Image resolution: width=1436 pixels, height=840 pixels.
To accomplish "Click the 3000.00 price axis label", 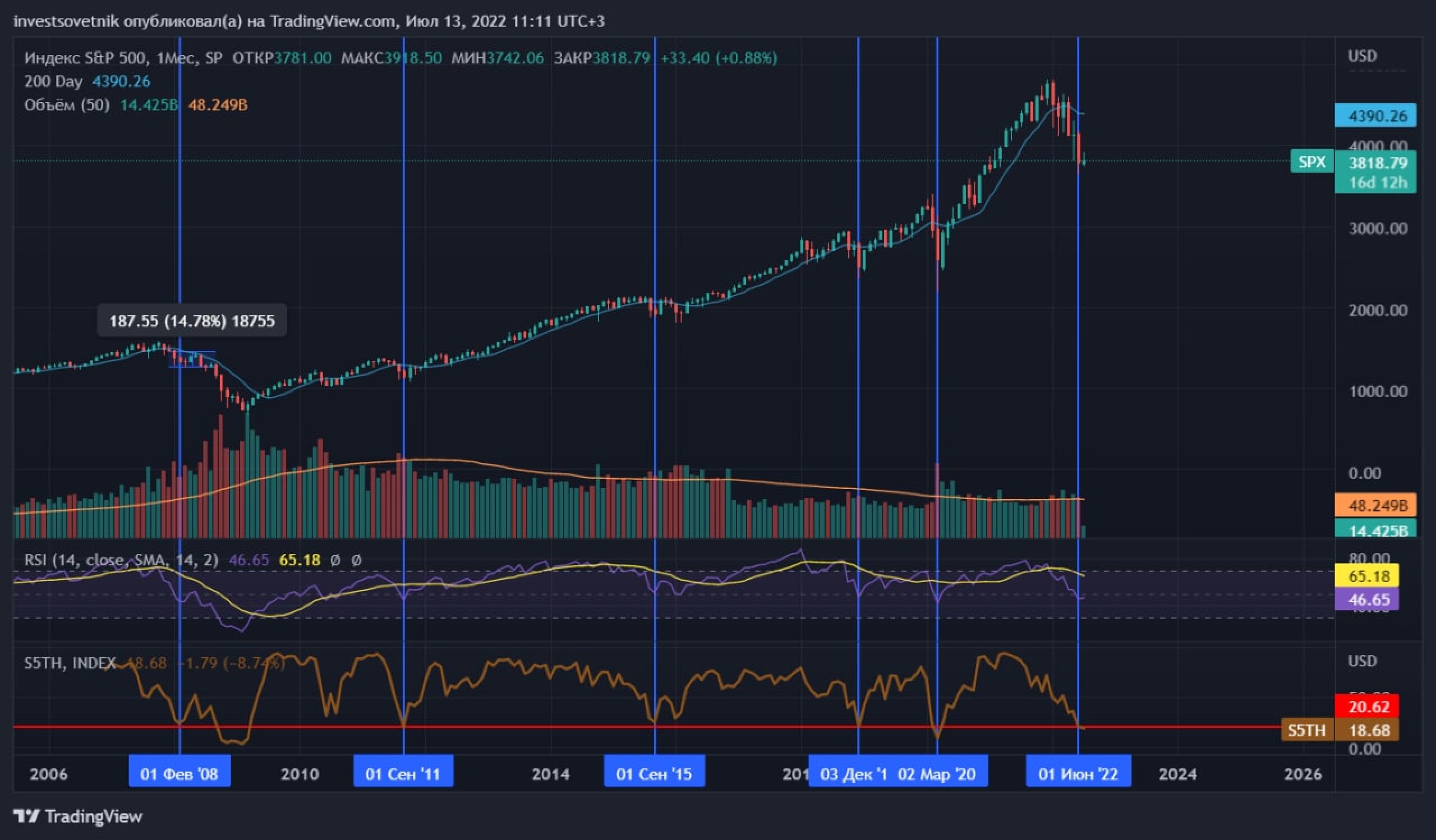I will pyautogui.click(x=1378, y=228).
